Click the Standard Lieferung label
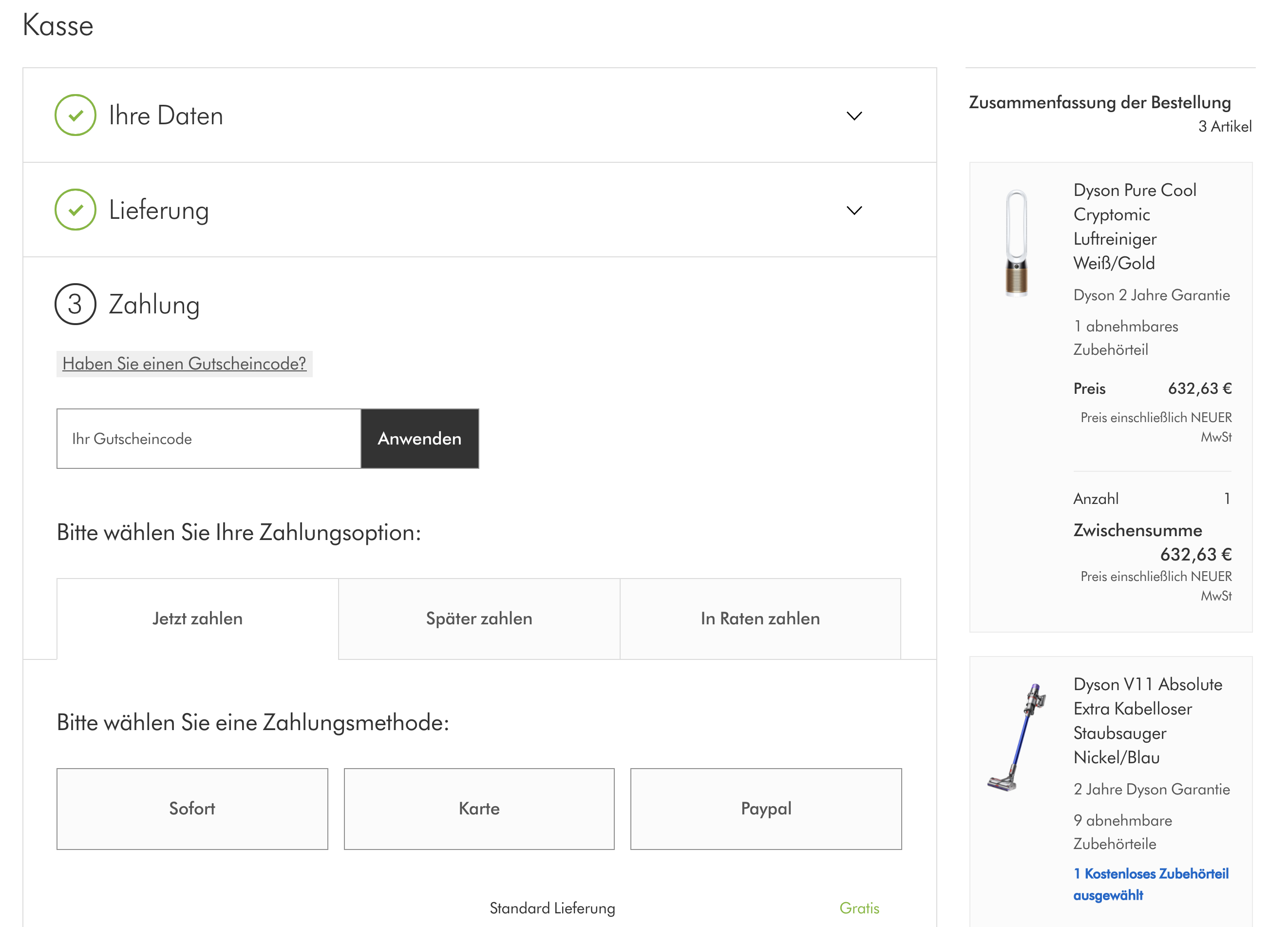The width and height of the screenshot is (1288, 927). pos(552,908)
